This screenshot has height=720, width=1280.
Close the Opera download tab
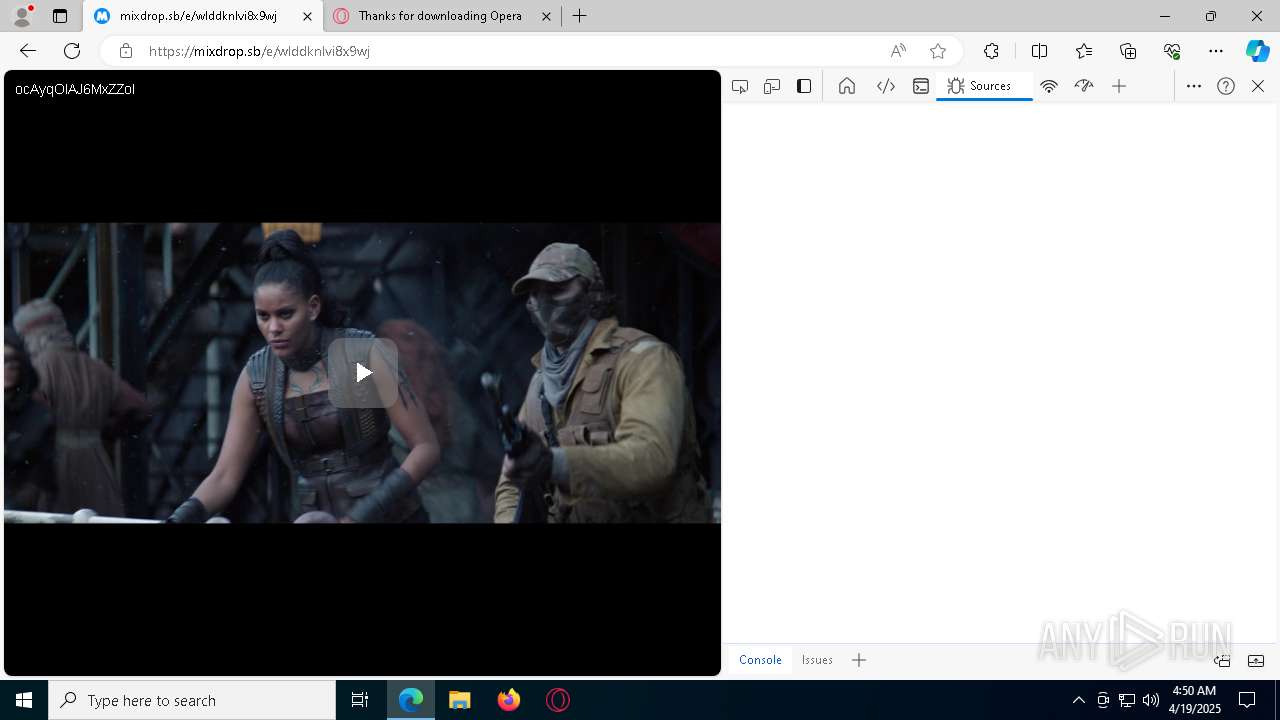[546, 16]
